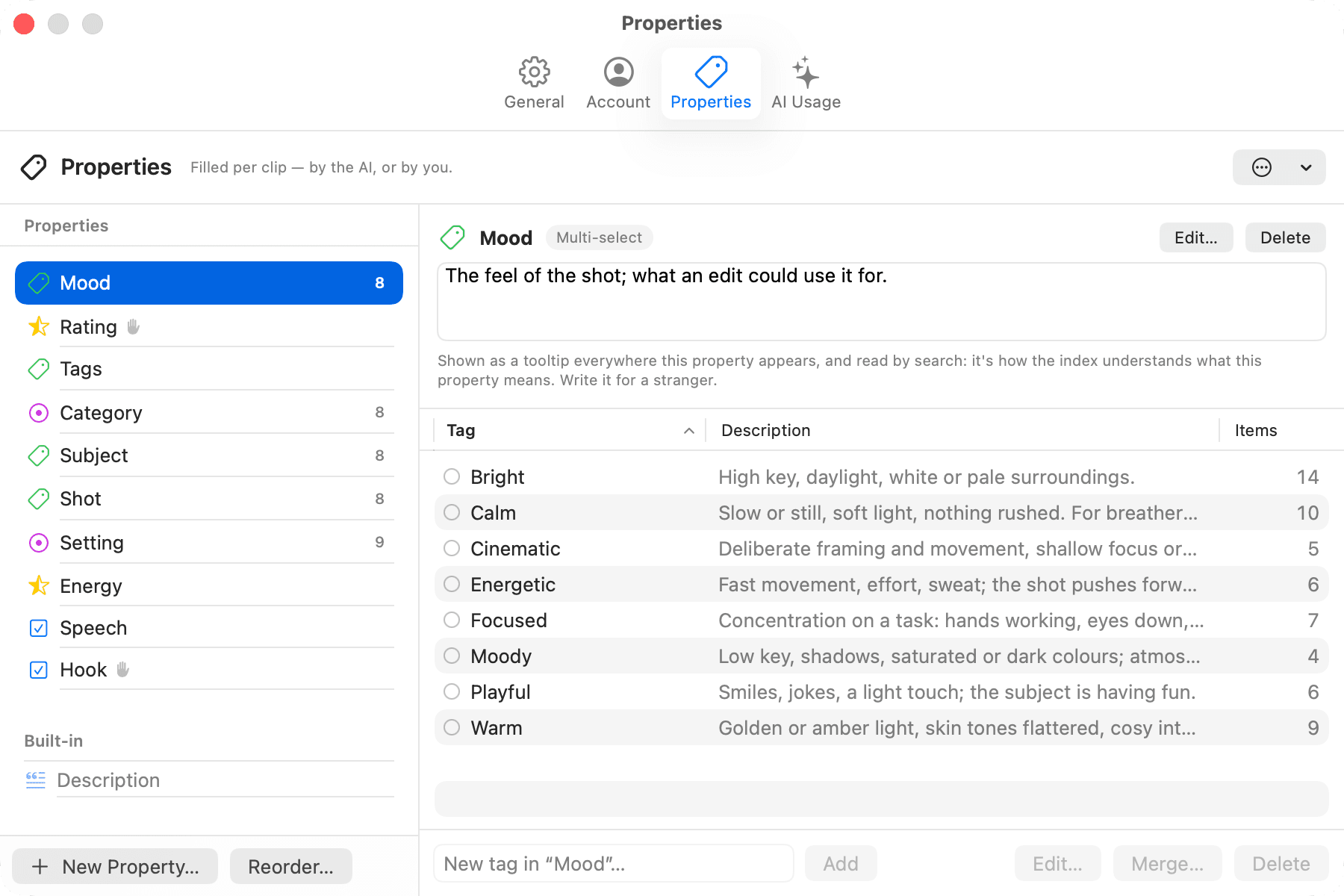
Task: Select the Cinematic tag radio circle
Action: click(452, 548)
